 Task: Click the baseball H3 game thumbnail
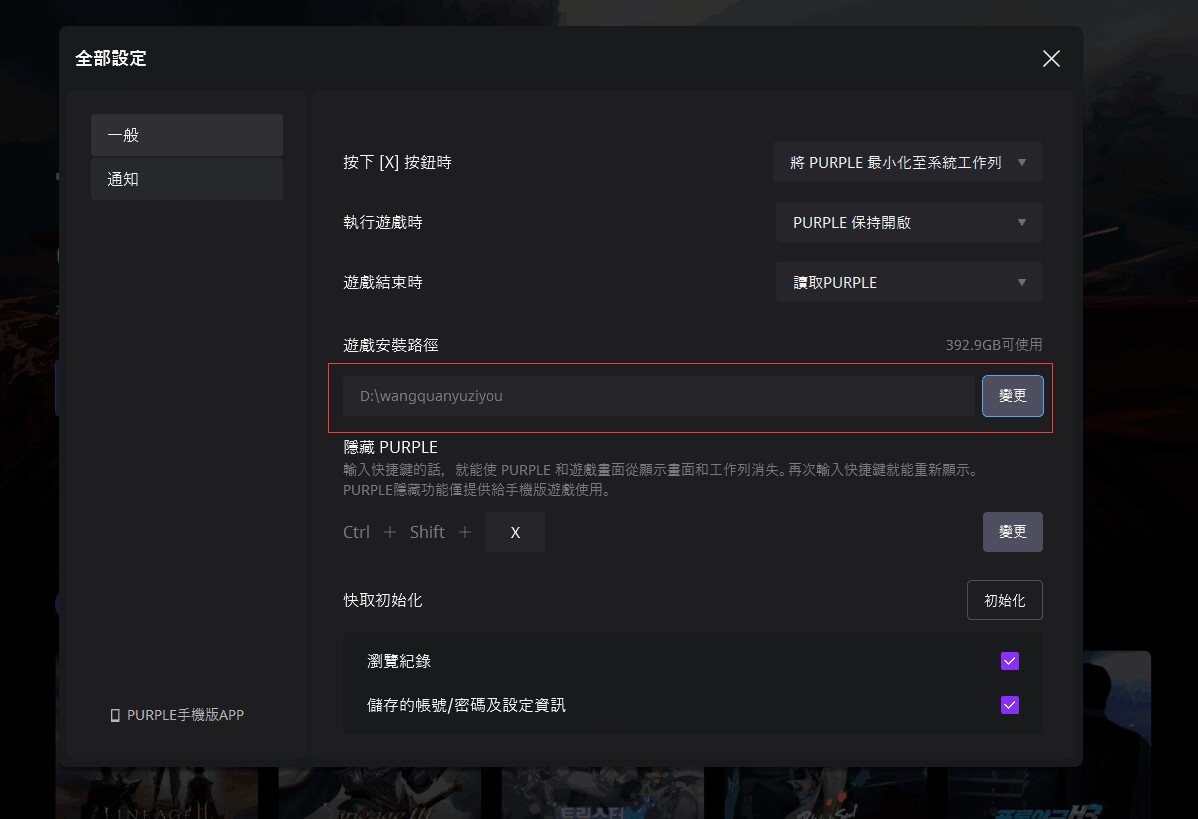pos(1048,795)
